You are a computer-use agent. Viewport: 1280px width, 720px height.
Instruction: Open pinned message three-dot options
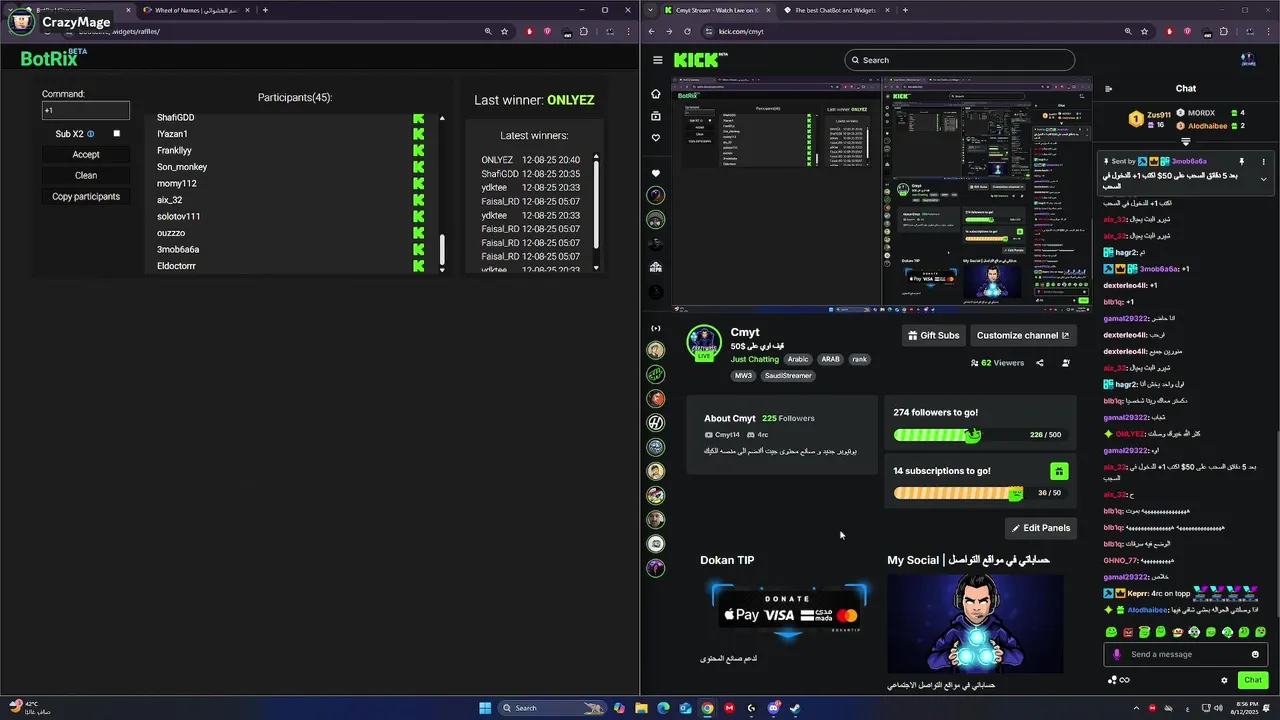1263,161
